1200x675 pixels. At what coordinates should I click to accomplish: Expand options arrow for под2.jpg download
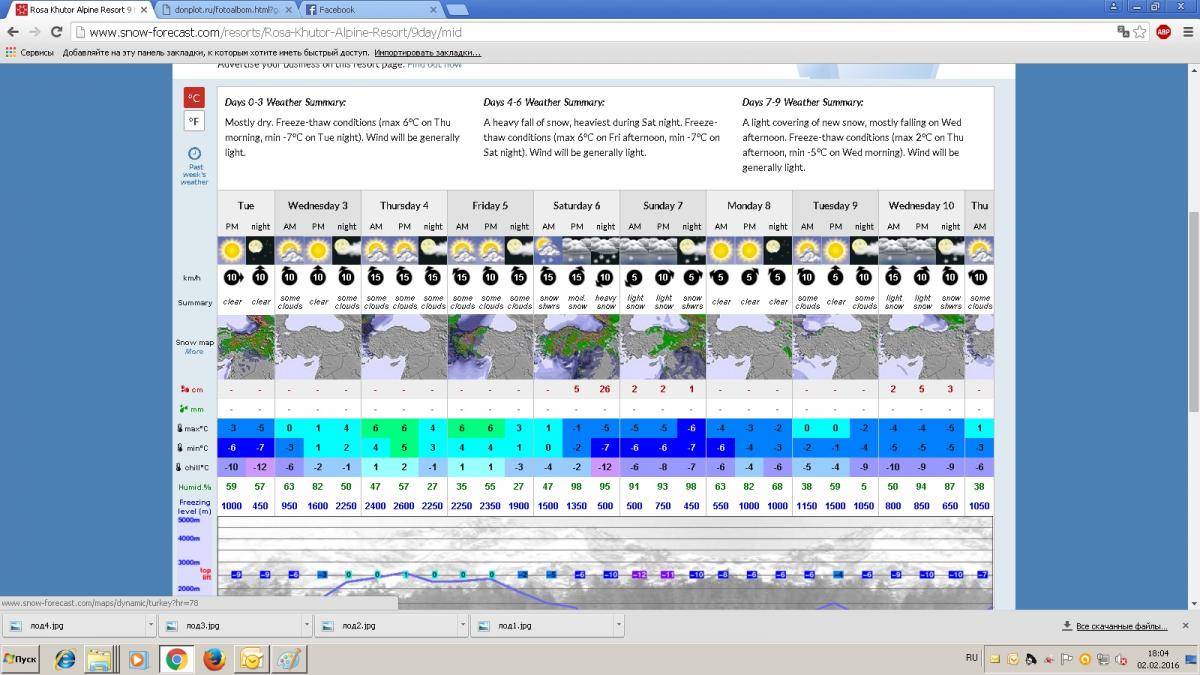[462, 626]
